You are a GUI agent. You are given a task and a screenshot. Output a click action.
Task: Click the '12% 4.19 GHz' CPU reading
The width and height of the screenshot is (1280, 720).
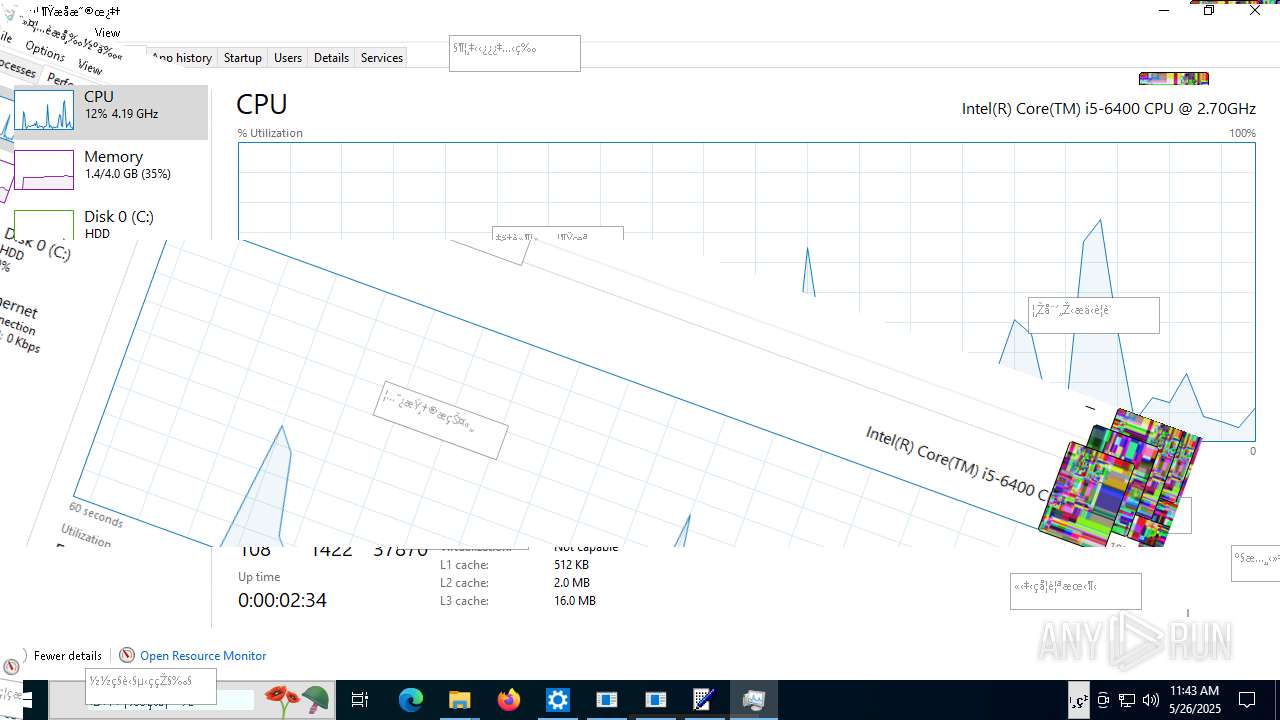(x=121, y=114)
